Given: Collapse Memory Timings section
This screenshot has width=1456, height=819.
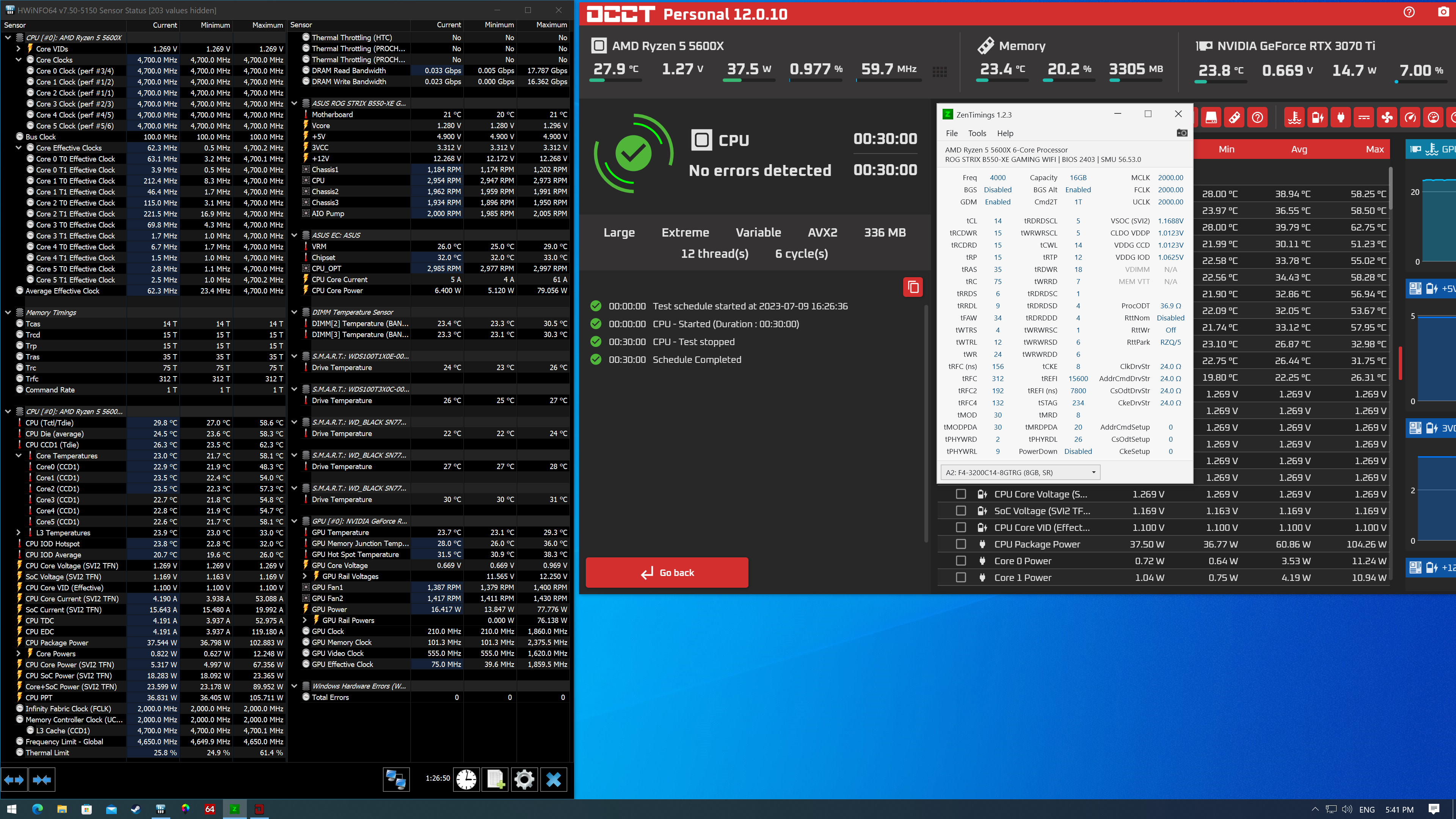Looking at the screenshot, I should (x=8, y=312).
